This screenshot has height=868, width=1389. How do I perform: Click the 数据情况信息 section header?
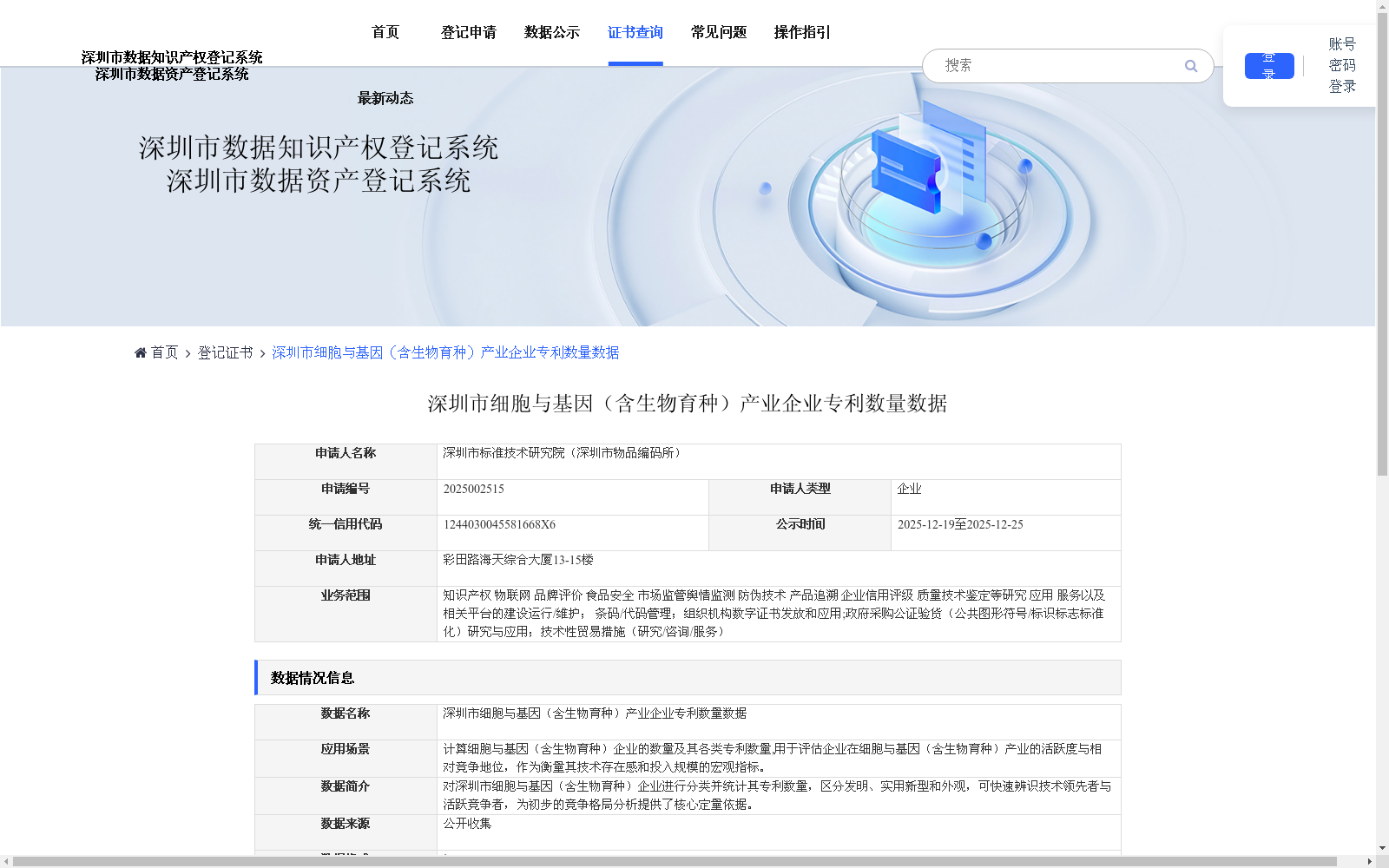point(688,678)
